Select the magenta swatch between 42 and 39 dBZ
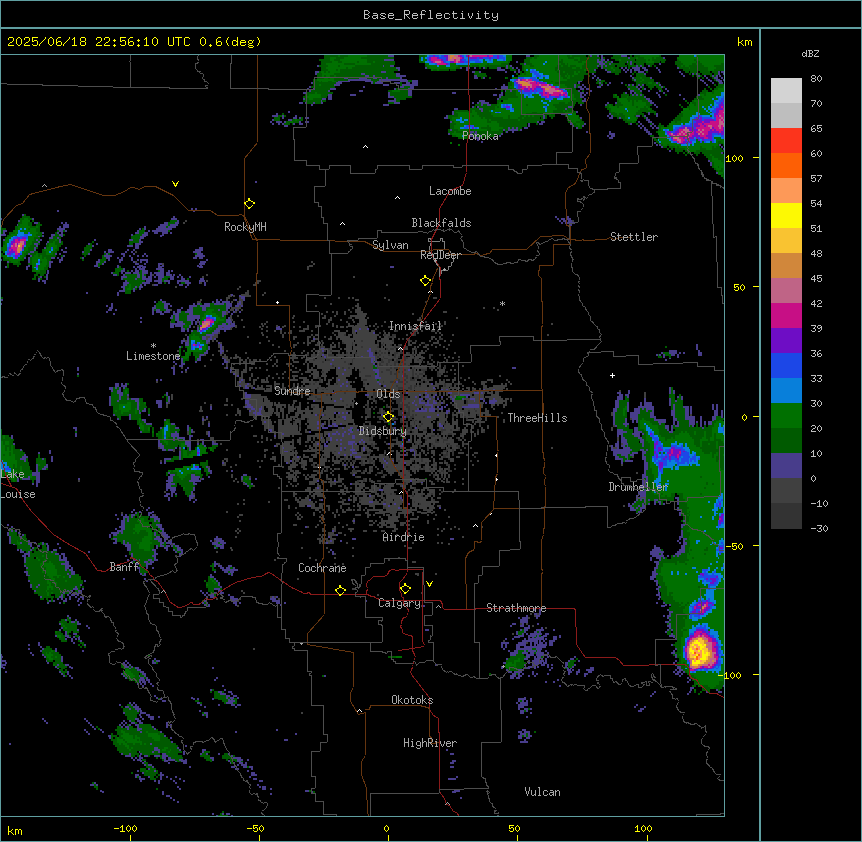The height and width of the screenshot is (842, 862). 786,315
